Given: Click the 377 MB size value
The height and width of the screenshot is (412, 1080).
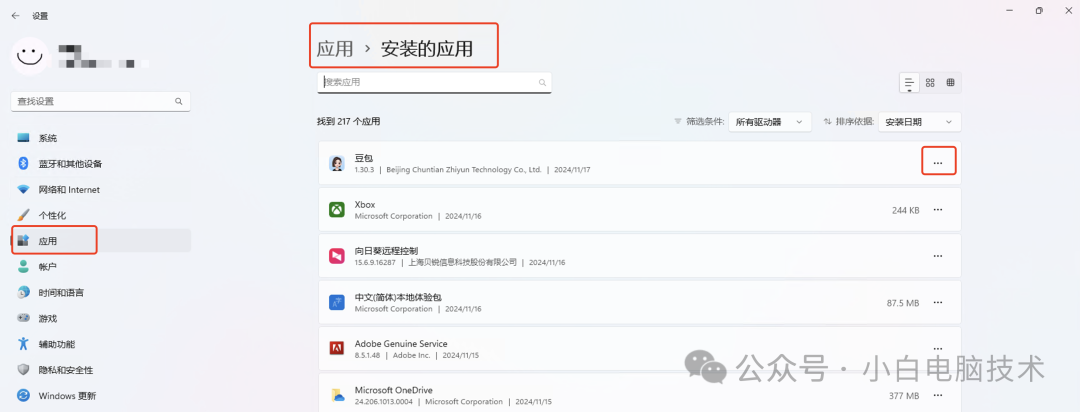Looking at the screenshot, I should [904, 396].
